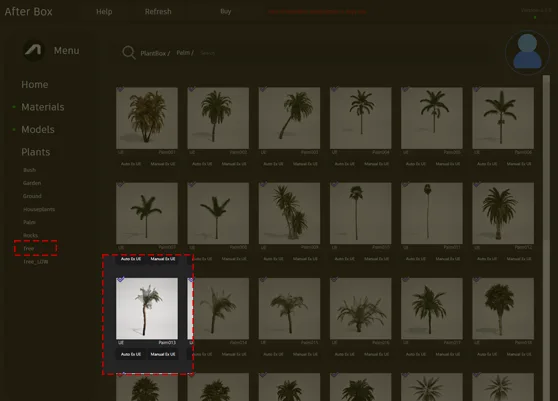Screen dimensions: 558x401
Task: Click Manual Ex UE under Palm004
Action: coord(377,164)
